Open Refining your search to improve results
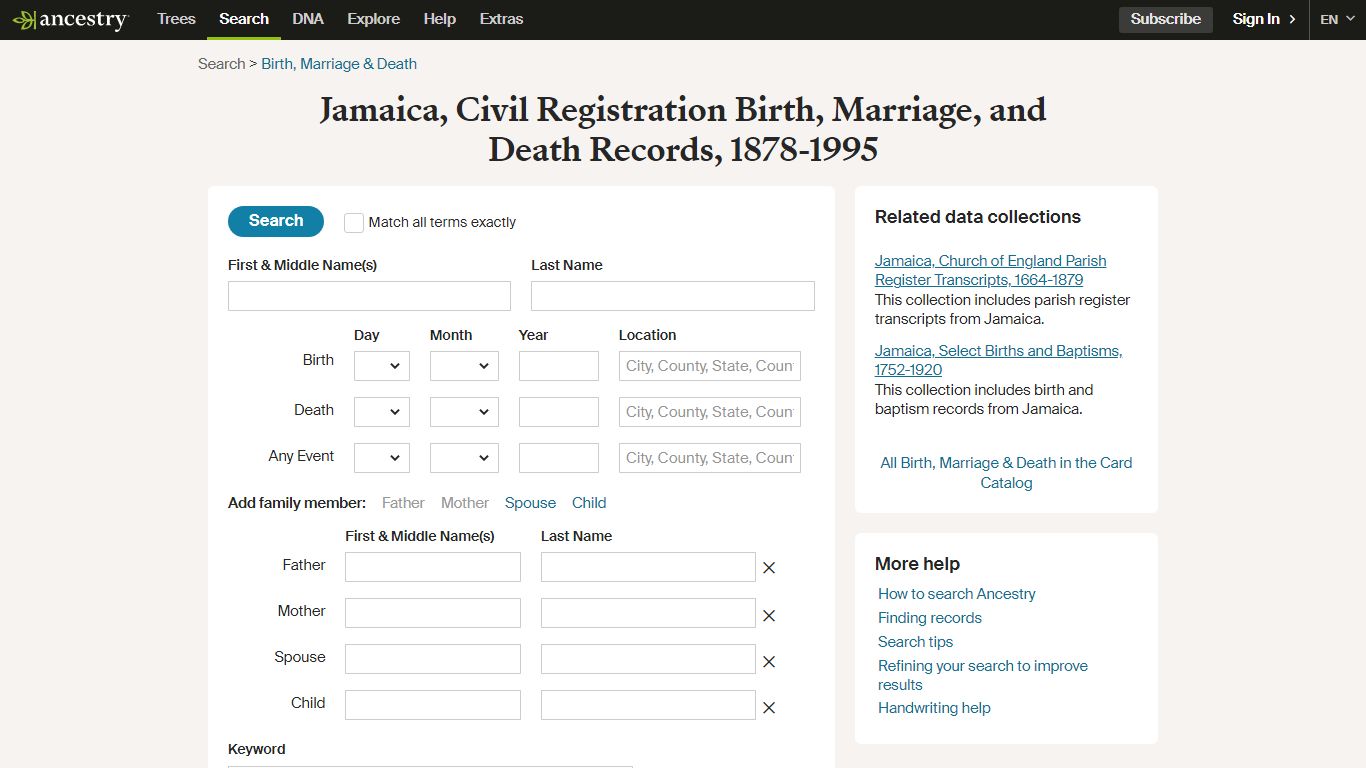Viewport: 1366px width, 768px height. [983, 675]
